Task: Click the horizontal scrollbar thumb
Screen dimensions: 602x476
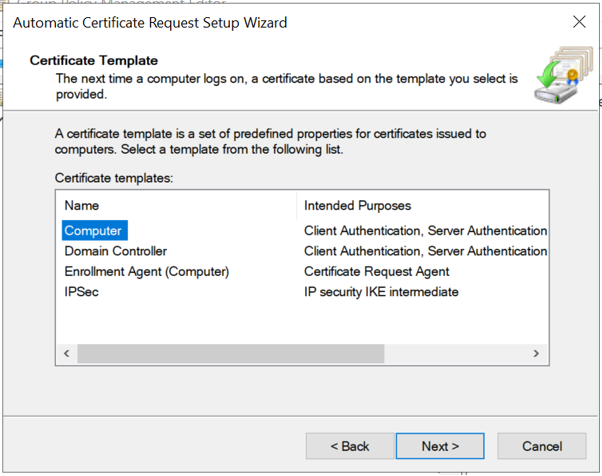Action: pos(230,354)
